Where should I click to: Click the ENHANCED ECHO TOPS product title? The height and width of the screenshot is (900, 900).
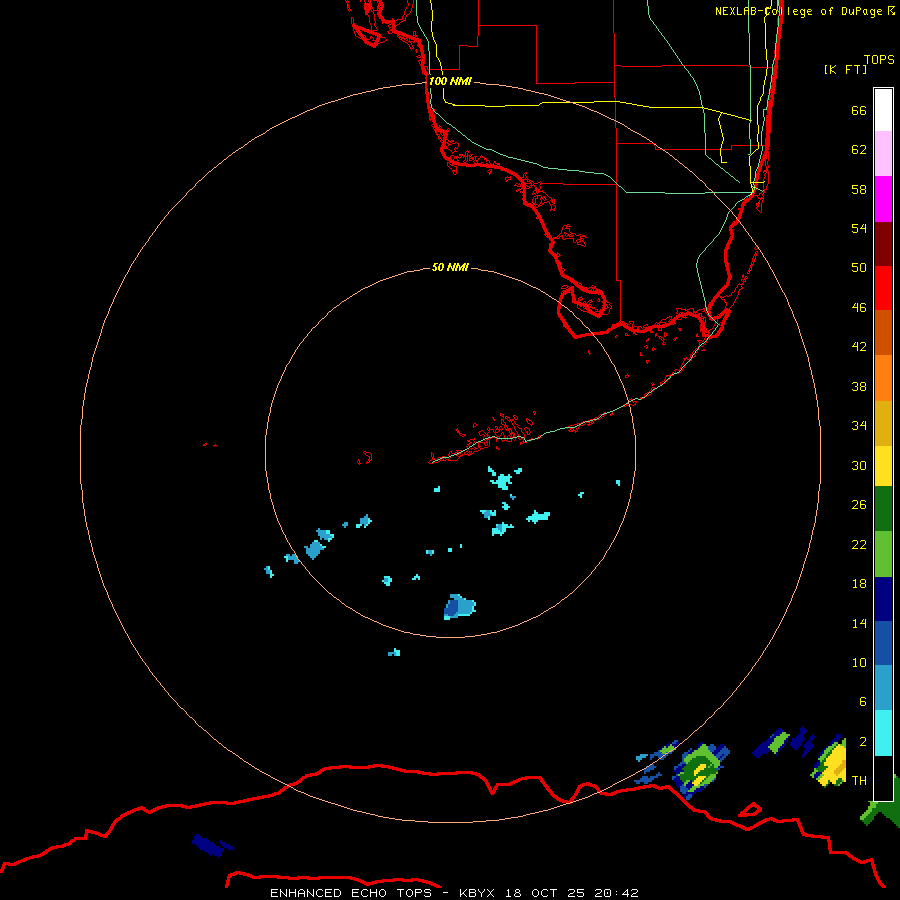click(351, 893)
